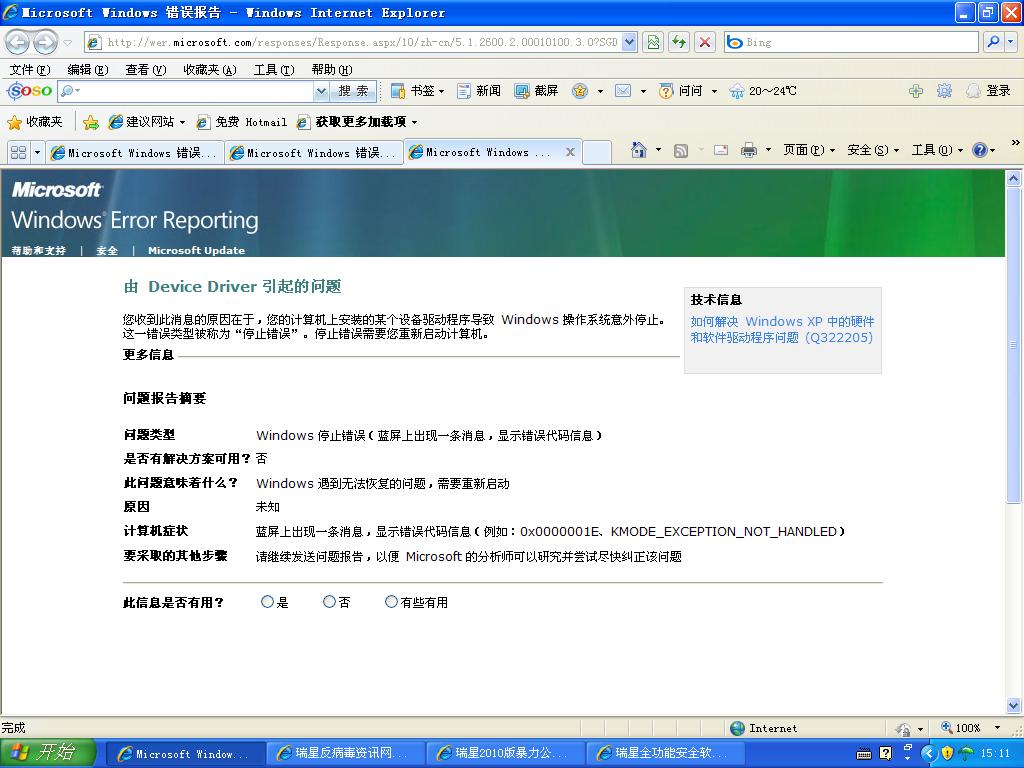This screenshot has width=1024, height=768.
Task: Expand the Quick Tabs list arrow
Action: [x=37, y=152]
